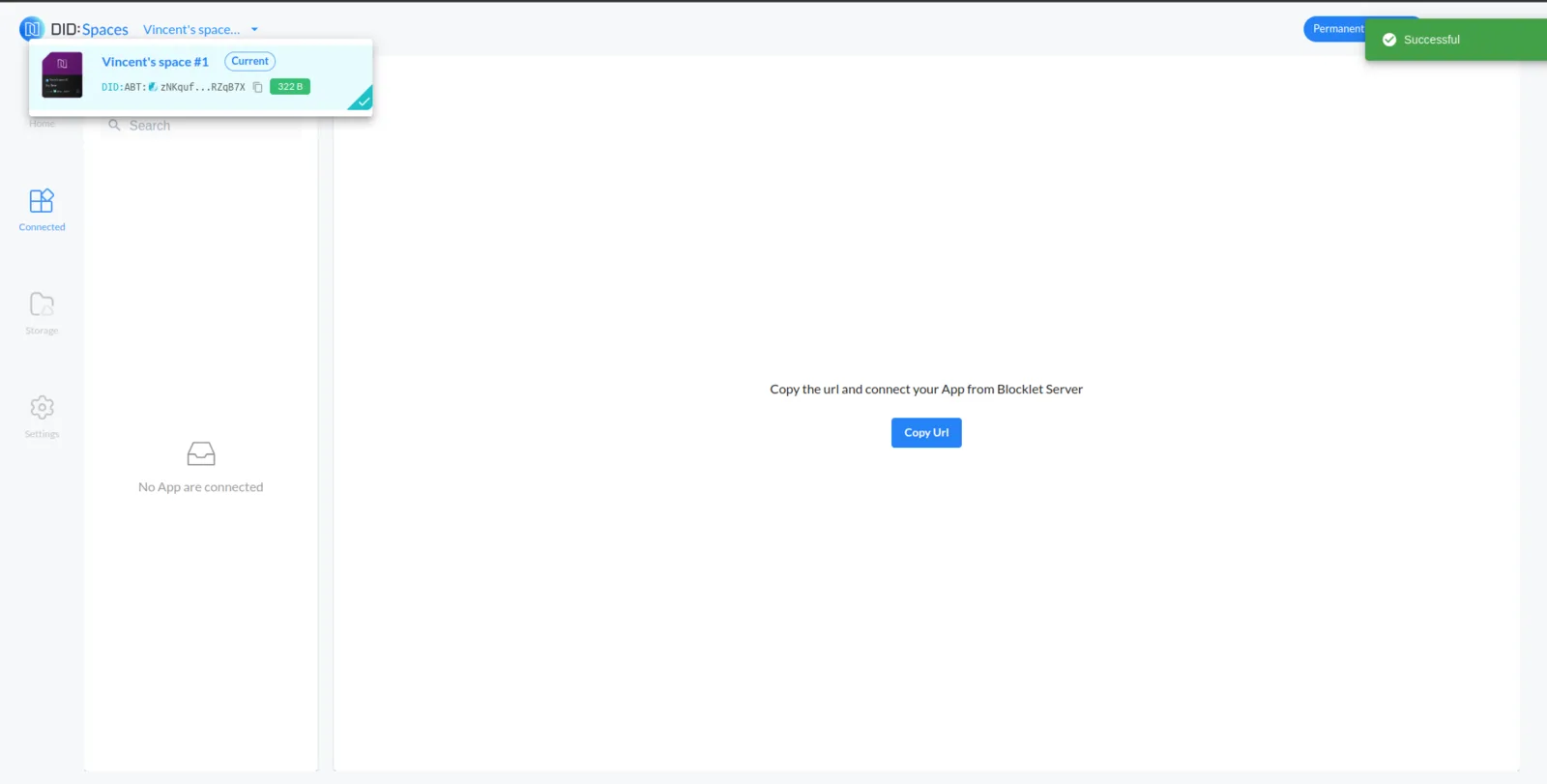Click the Copy the url instruction text
Screen dimensions: 1547x784
tap(926, 390)
